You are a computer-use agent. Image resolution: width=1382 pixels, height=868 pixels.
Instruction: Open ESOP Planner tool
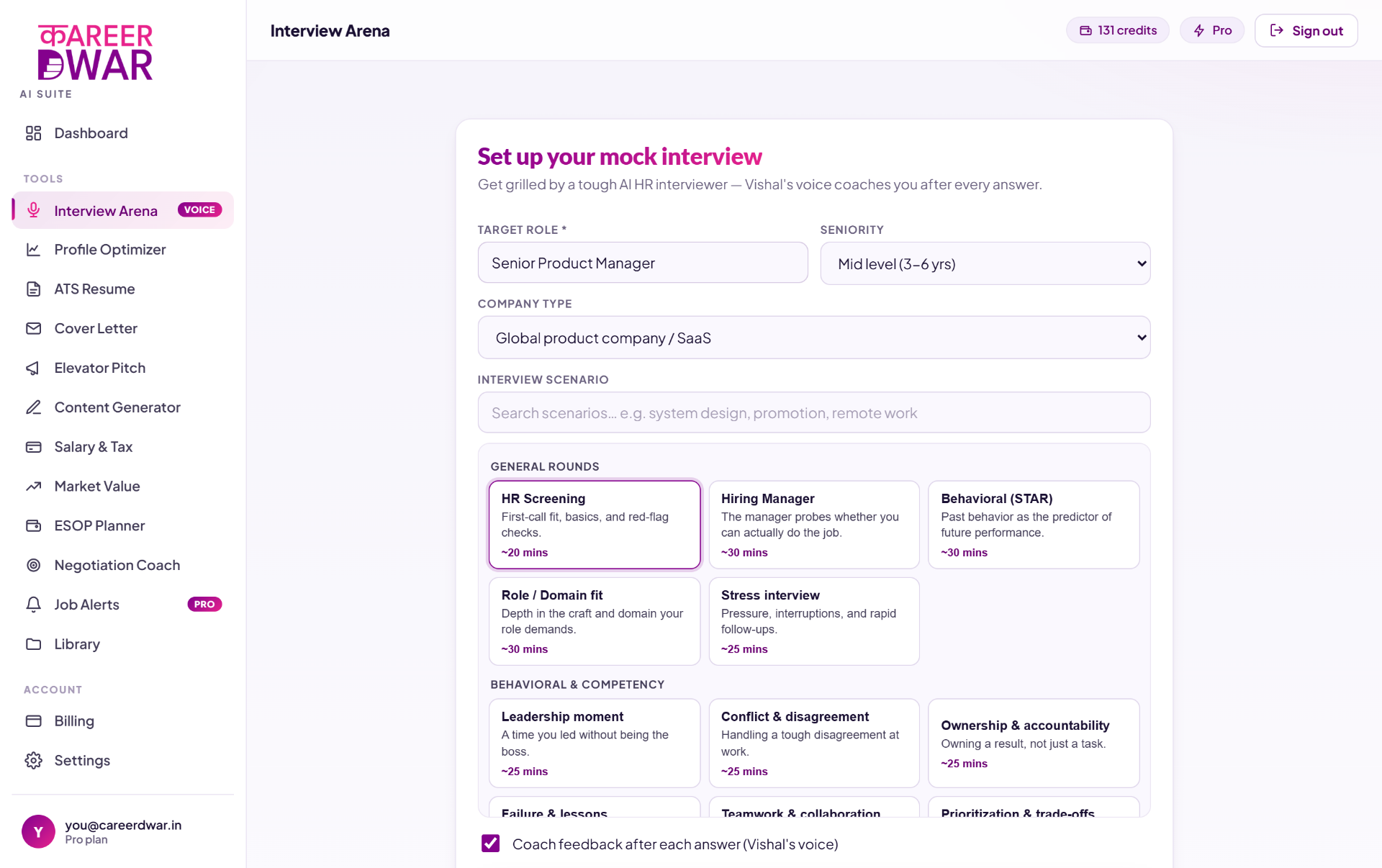tap(122, 525)
